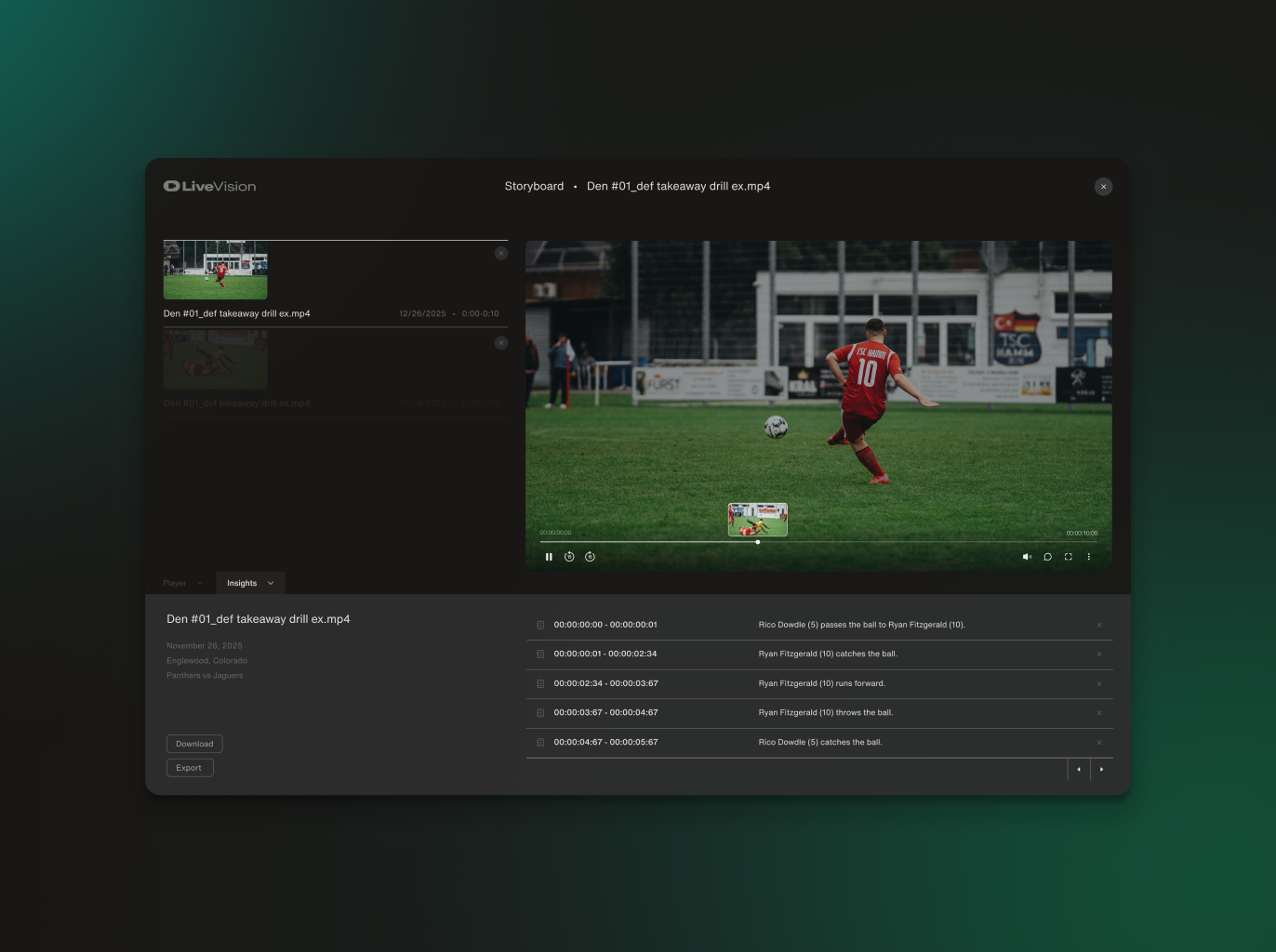Click 'Ryan Fitzgerald (10) runs forward.' text
The height and width of the screenshot is (952, 1276).
pos(822,683)
